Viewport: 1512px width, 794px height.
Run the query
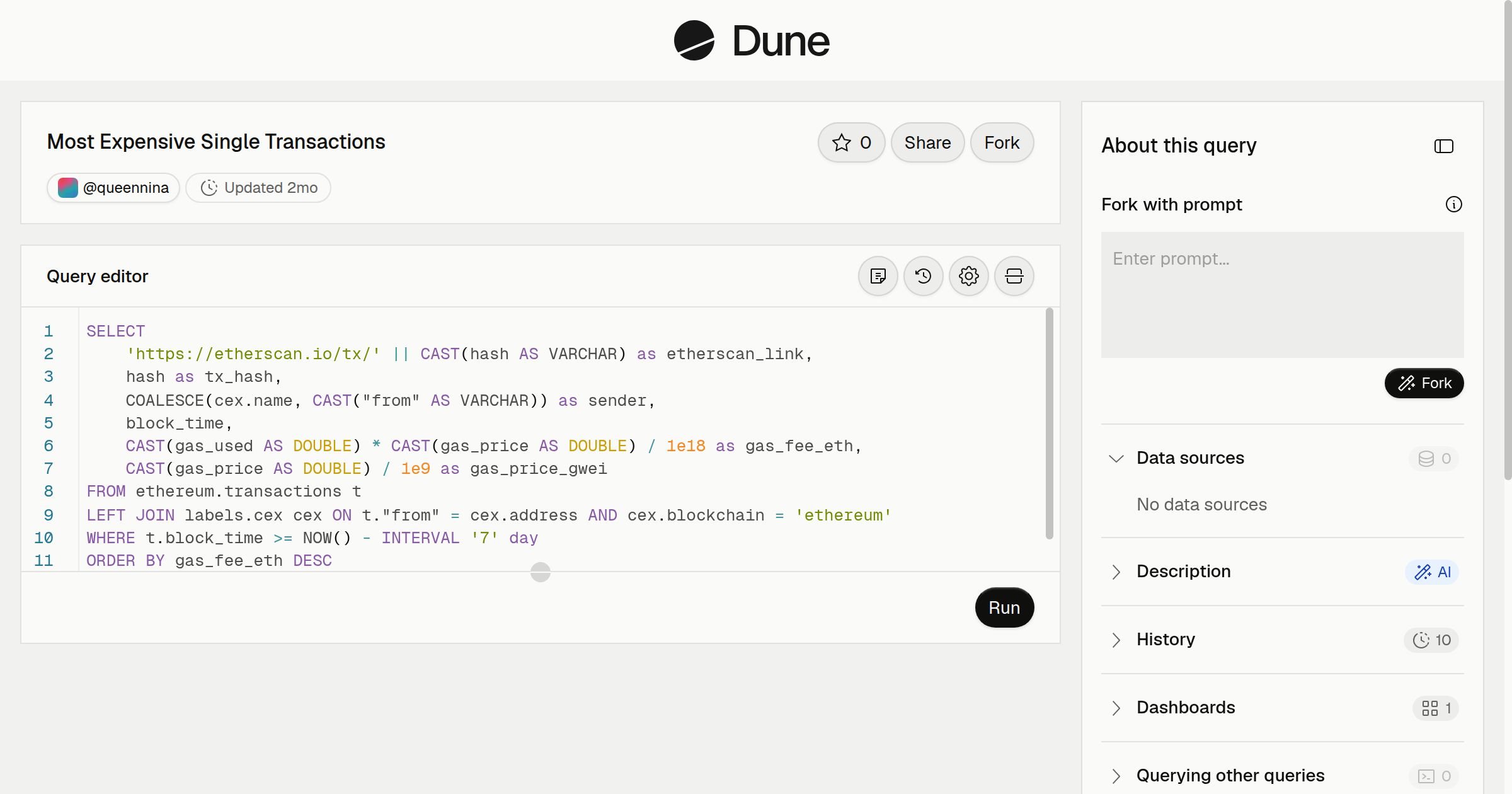point(1004,607)
